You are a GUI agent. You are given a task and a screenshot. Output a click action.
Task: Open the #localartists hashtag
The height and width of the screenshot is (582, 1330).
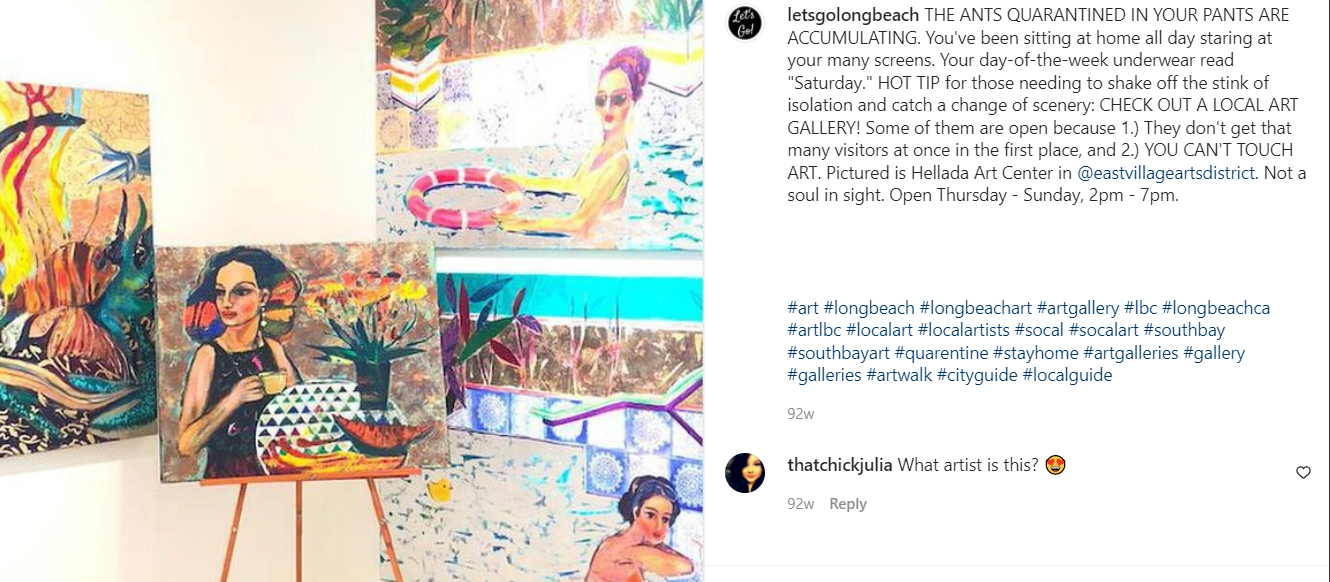pos(963,330)
